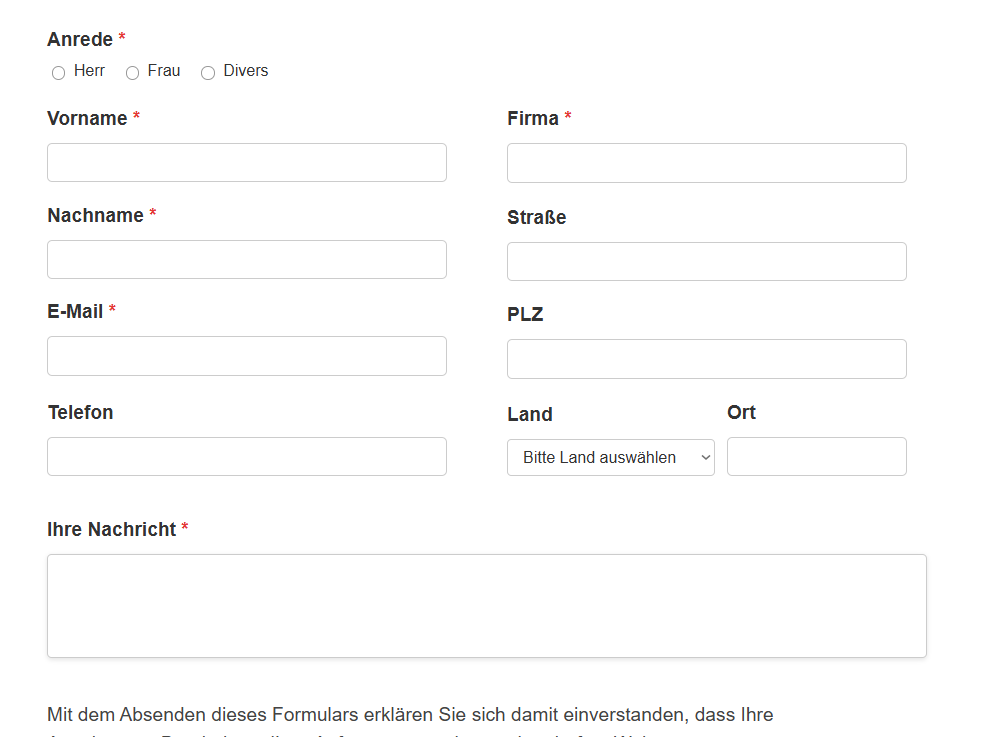Image resolution: width=1007 pixels, height=737 pixels.
Task: Click into the Nachname input box
Action: pos(246,259)
